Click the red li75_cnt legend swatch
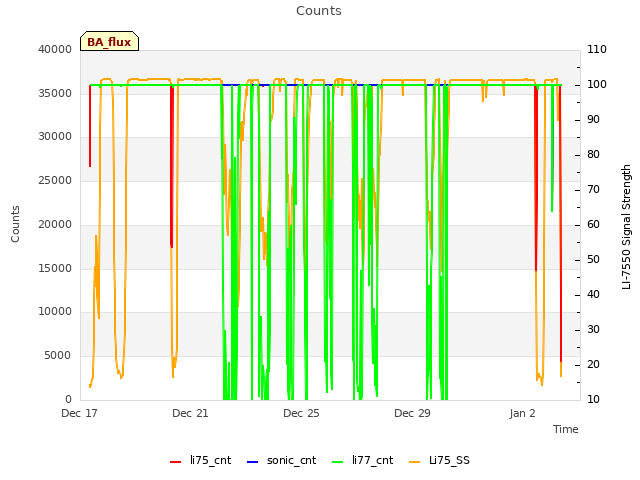Image resolution: width=640 pixels, height=480 pixels. click(176, 462)
